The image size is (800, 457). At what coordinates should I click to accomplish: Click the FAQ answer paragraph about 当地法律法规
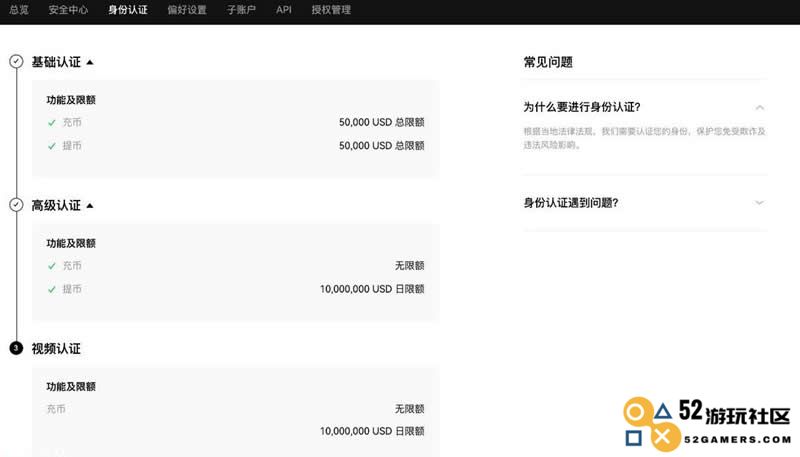pos(644,138)
